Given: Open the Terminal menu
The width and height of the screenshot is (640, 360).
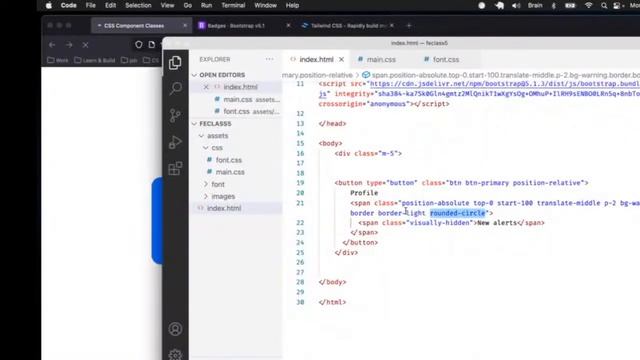Looking at the screenshot, I should point(233,5).
